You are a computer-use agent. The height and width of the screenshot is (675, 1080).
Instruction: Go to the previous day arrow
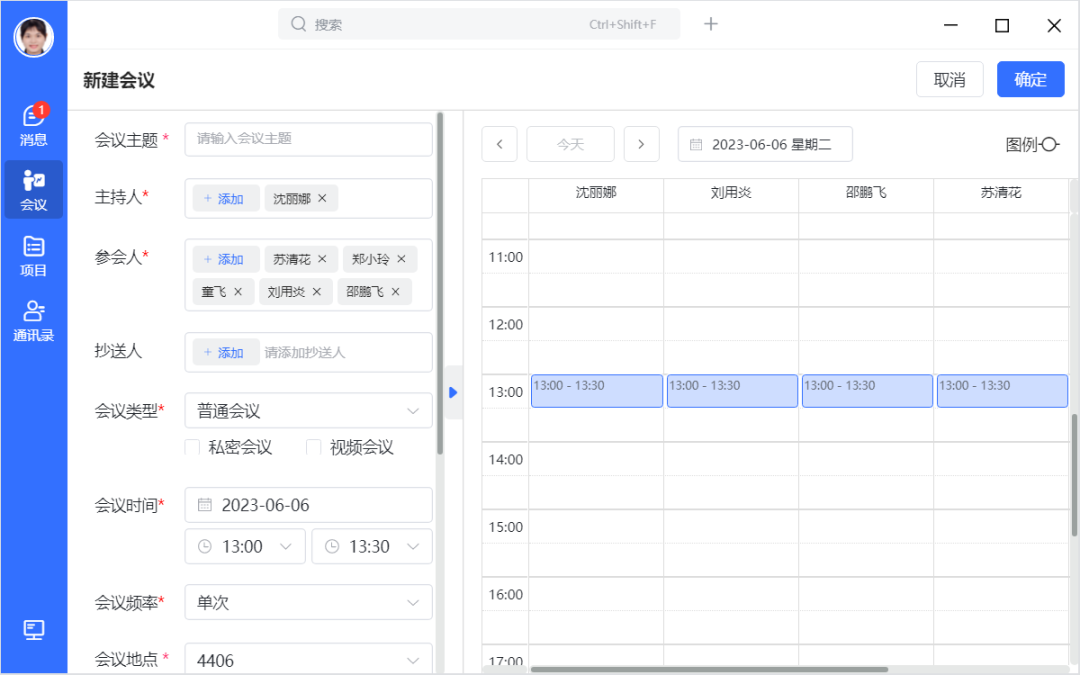[x=499, y=144]
